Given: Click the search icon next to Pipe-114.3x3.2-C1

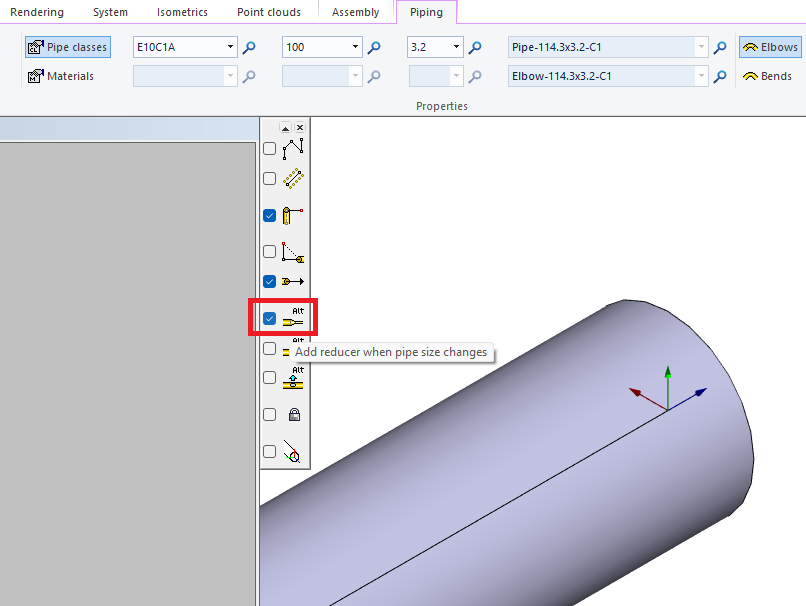Looking at the screenshot, I should [x=720, y=47].
